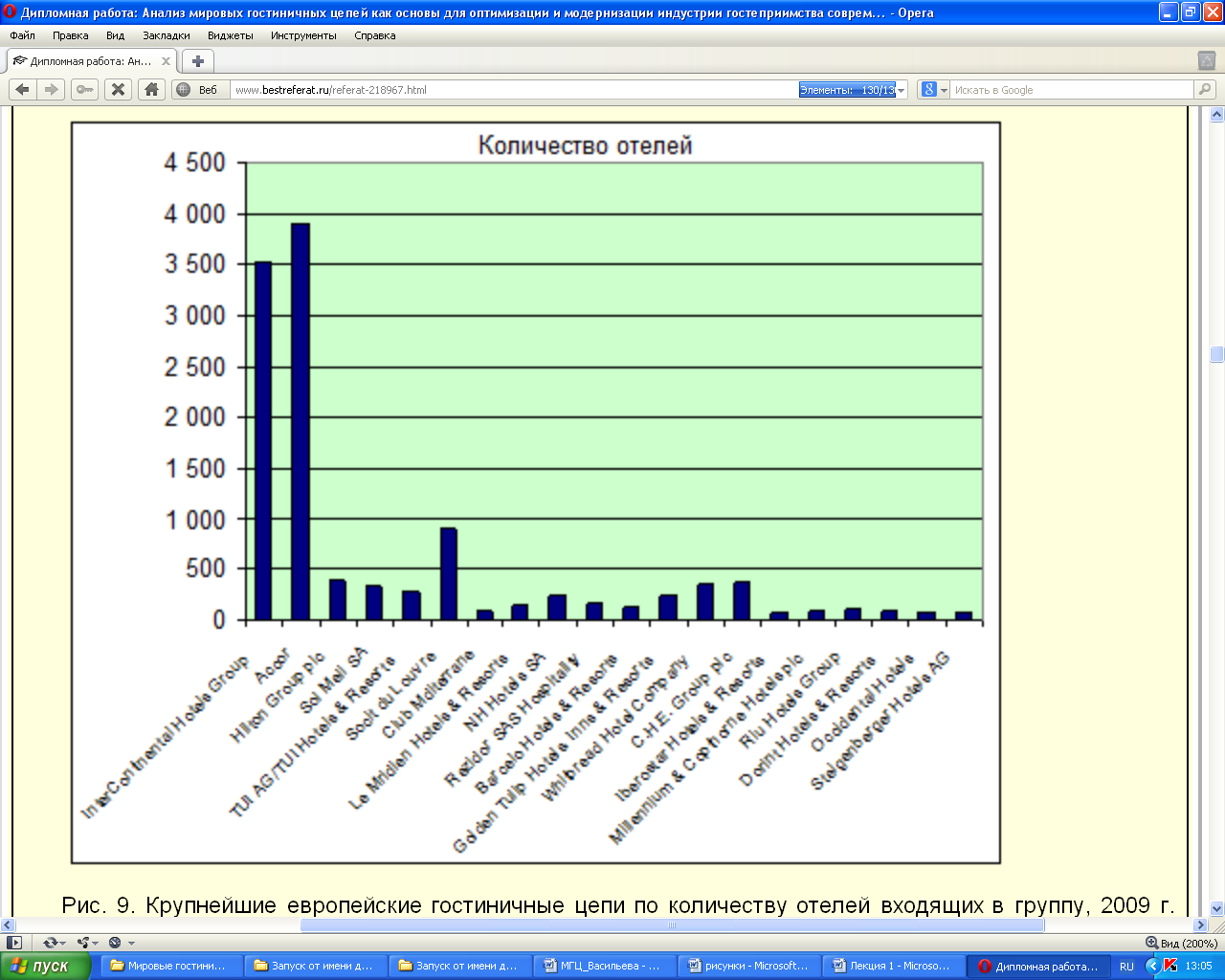Viewport: 1225px width, 980px height.
Task: Click the zoom magnifier icon near Вид
Action: (x=1151, y=943)
